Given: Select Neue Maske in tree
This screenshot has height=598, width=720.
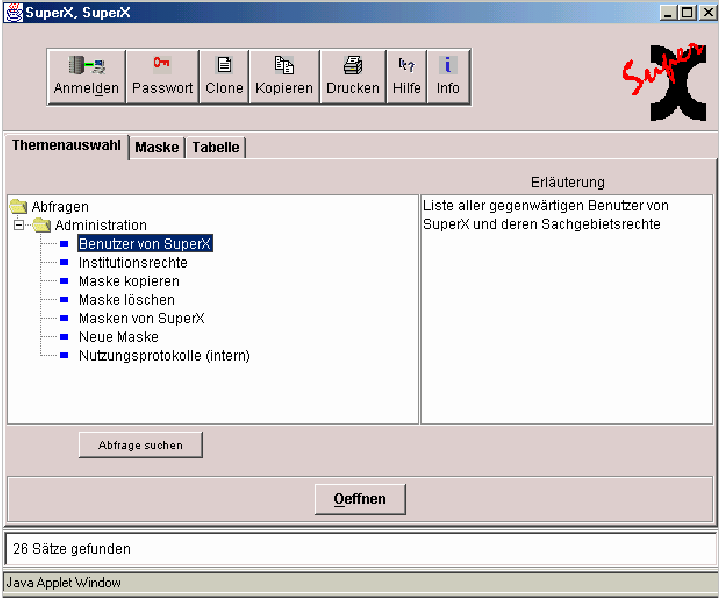Looking at the screenshot, I should (118, 337).
